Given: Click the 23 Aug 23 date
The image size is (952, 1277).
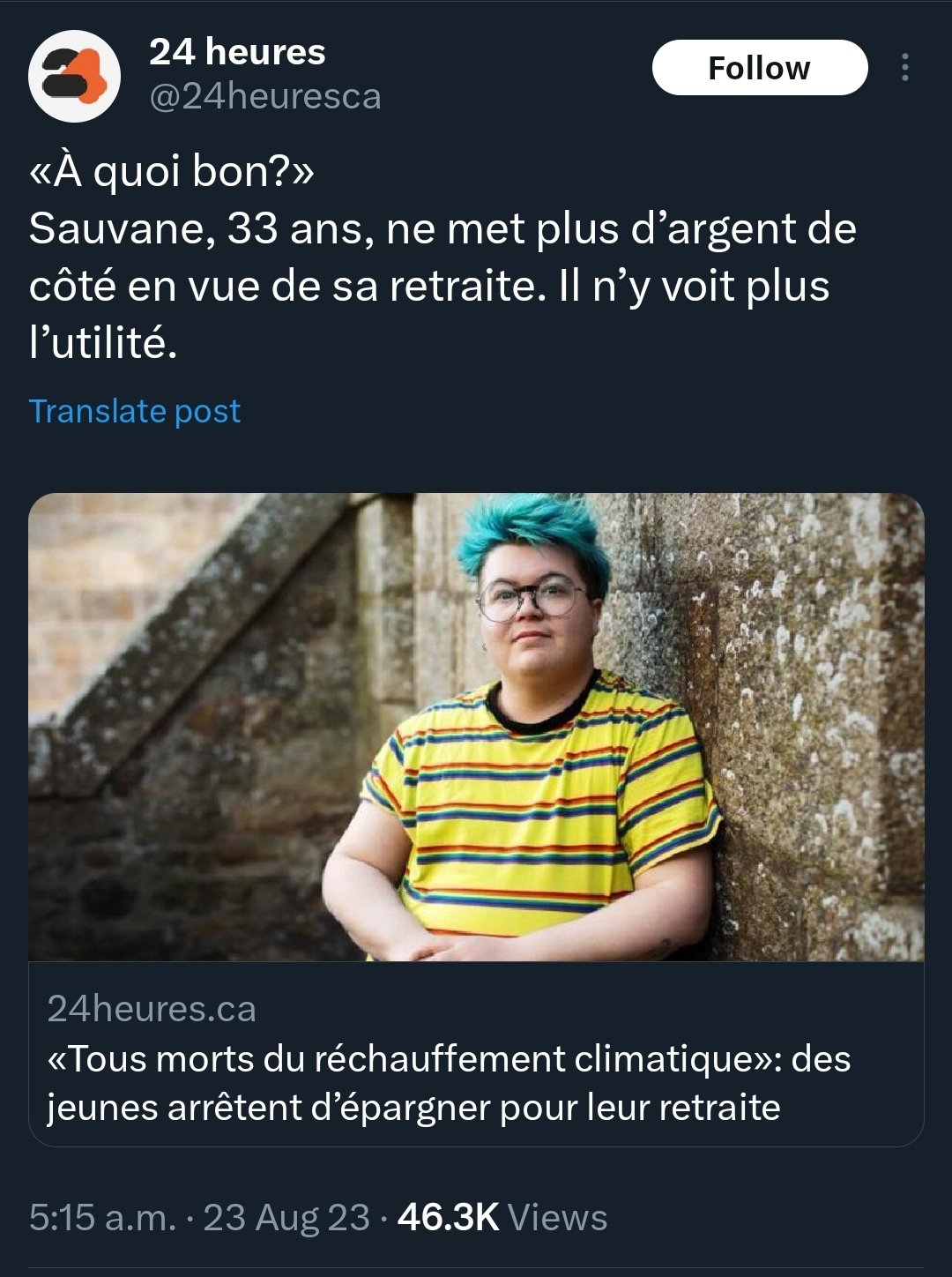Looking at the screenshot, I should click(x=286, y=1217).
